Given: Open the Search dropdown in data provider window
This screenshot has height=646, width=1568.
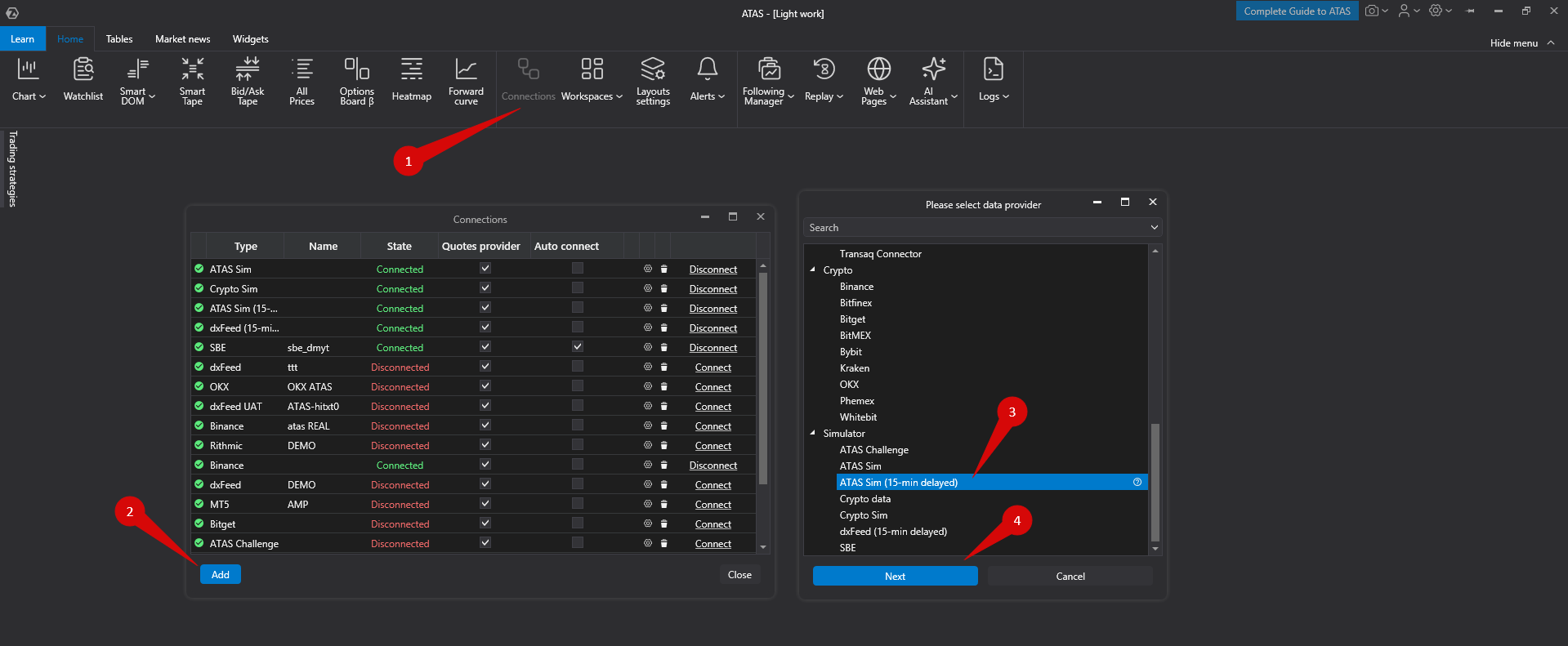Looking at the screenshot, I should coord(1155,227).
